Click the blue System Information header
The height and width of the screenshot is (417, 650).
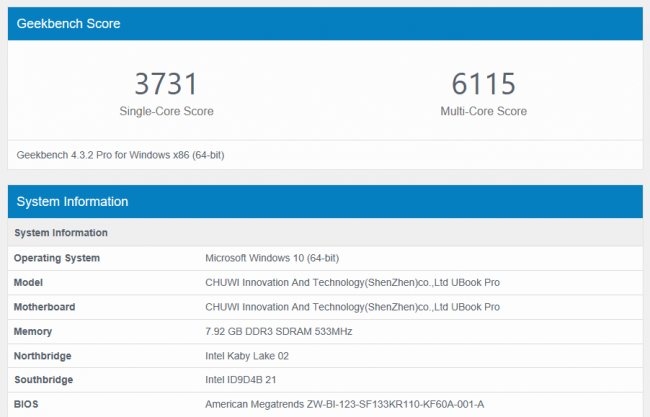pyautogui.click(x=325, y=201)
